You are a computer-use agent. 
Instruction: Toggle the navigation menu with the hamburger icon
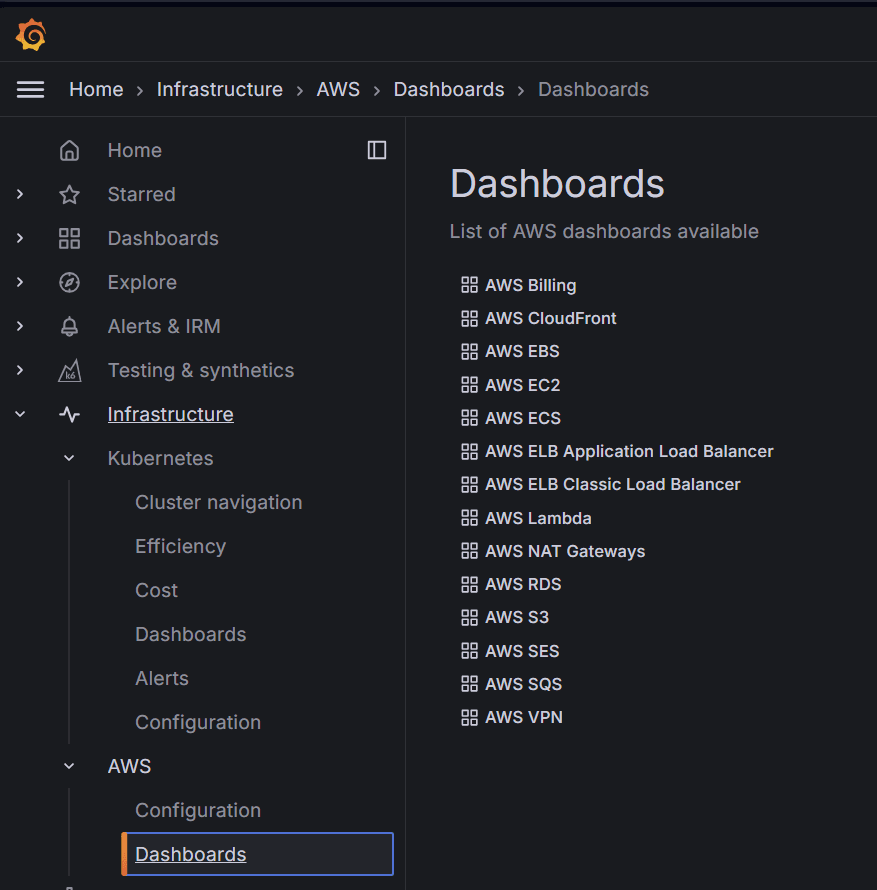[x=30, y=89]
